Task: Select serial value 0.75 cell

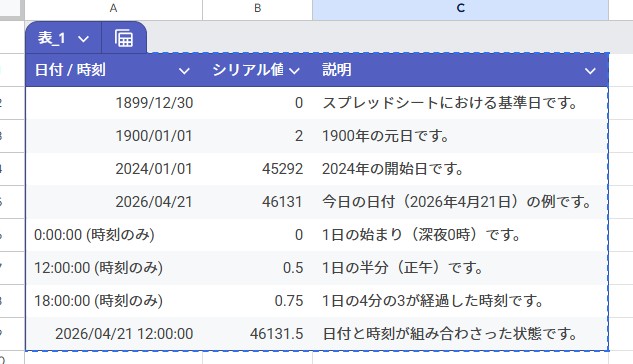Action: point(258,301)
